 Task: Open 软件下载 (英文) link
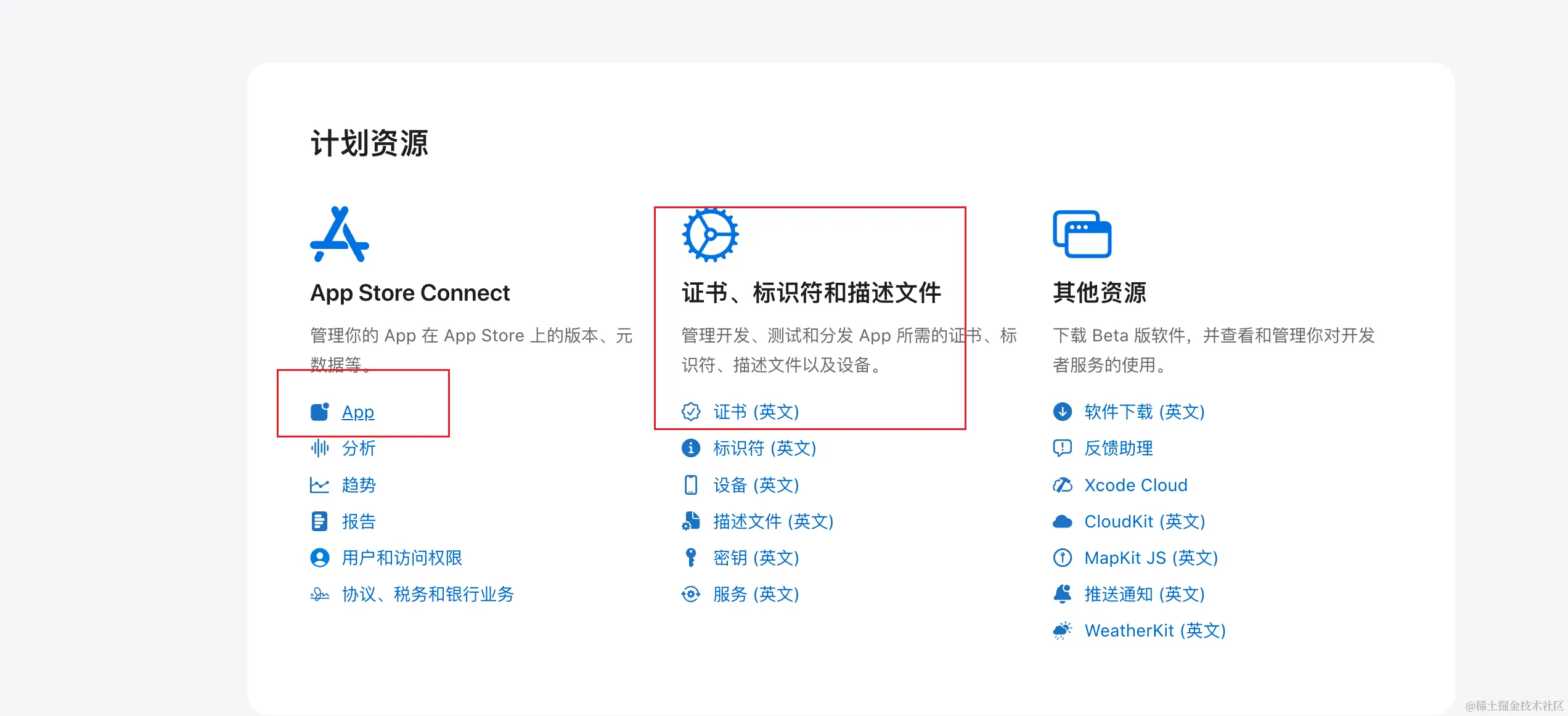[x=1145, y=412]
